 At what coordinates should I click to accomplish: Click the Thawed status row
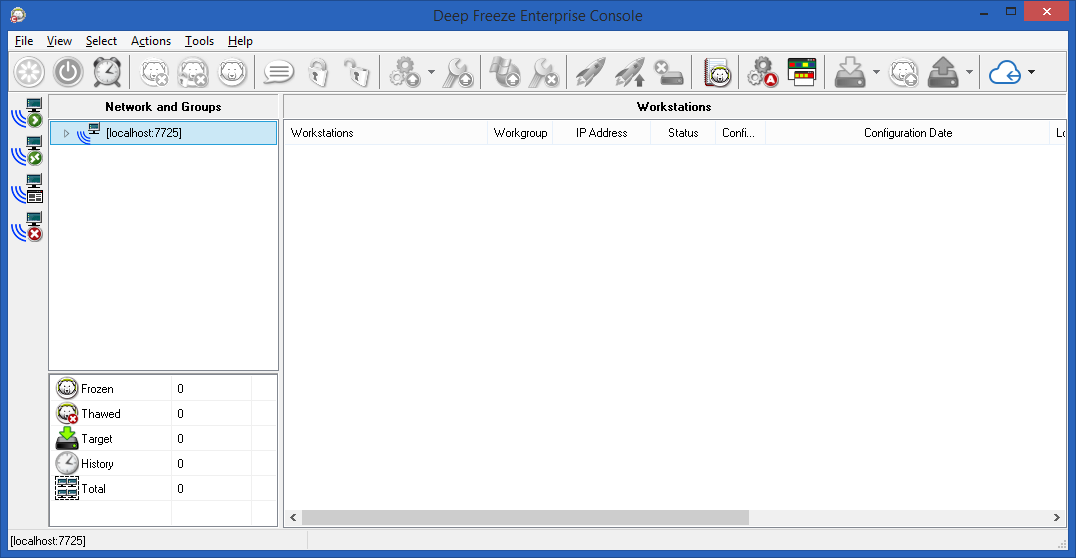click(163, 414)
